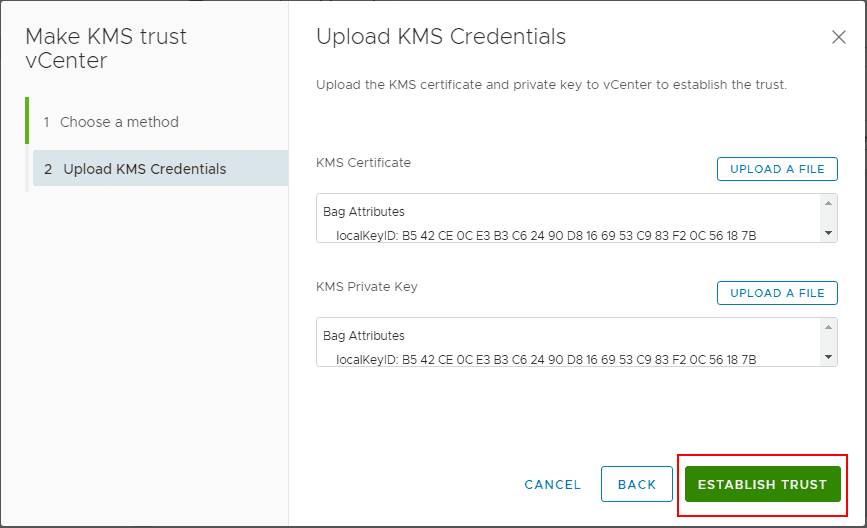Click the KMS Certificate field label

363,162
